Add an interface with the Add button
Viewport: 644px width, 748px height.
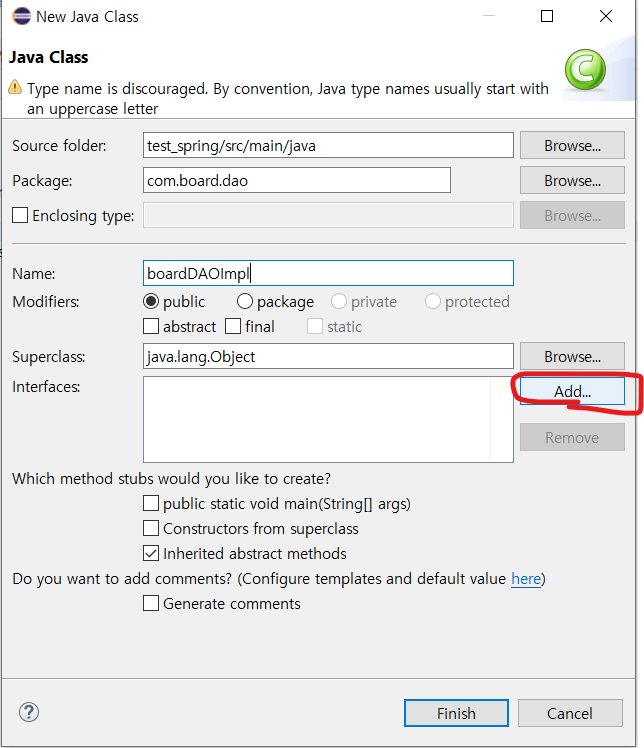(572, 391)
